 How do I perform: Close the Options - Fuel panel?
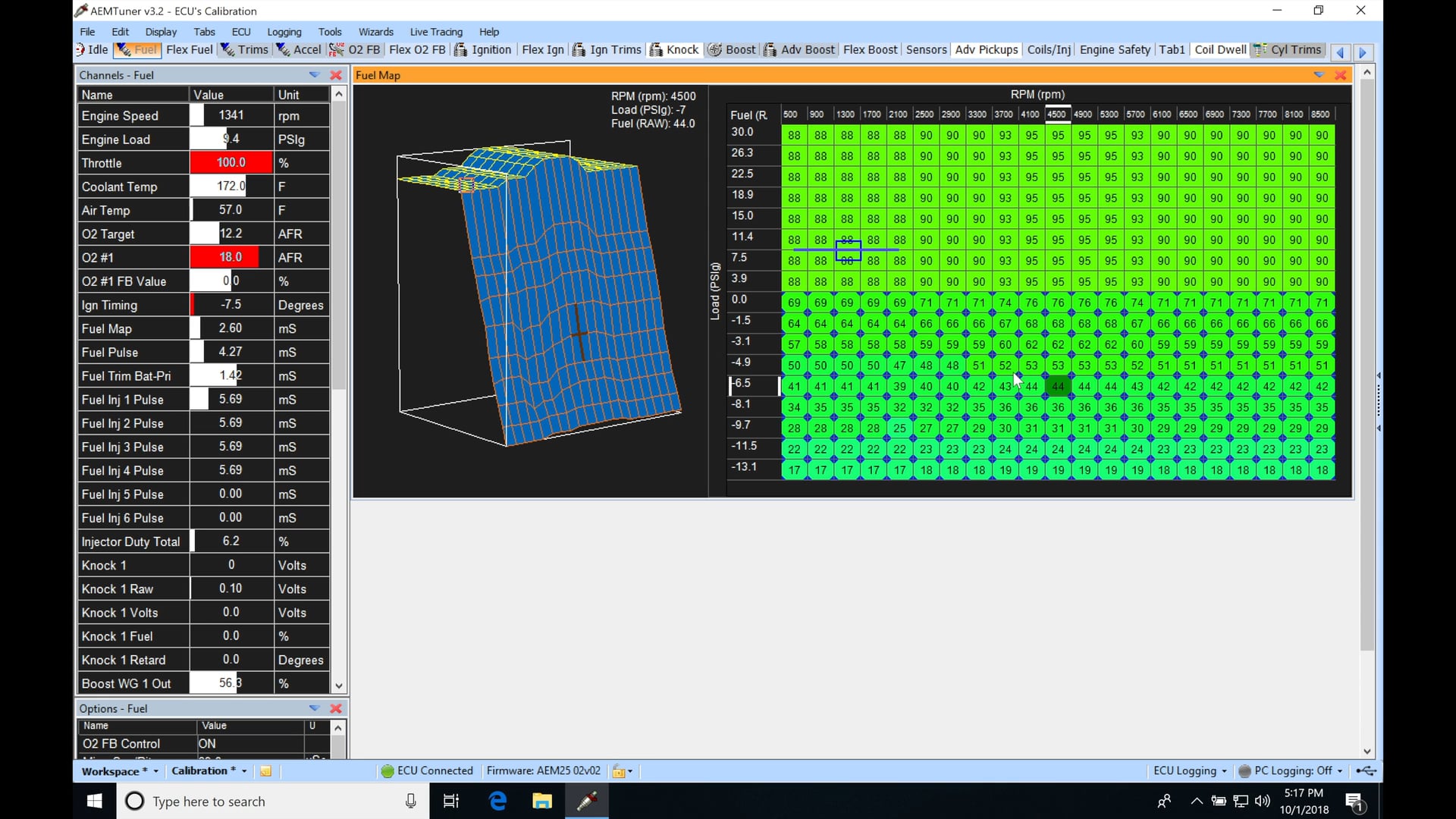pyautogui.click(x=336, y=708)
